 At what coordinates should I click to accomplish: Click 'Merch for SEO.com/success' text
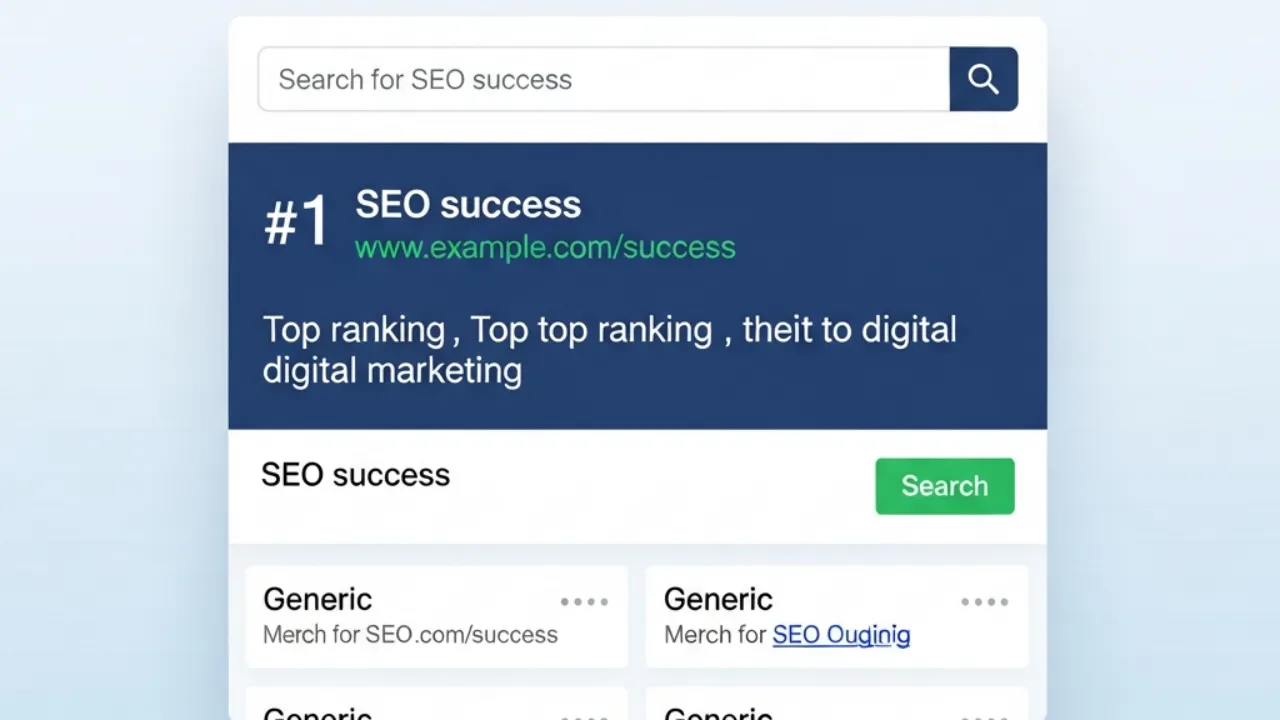(x=410, y=634)
